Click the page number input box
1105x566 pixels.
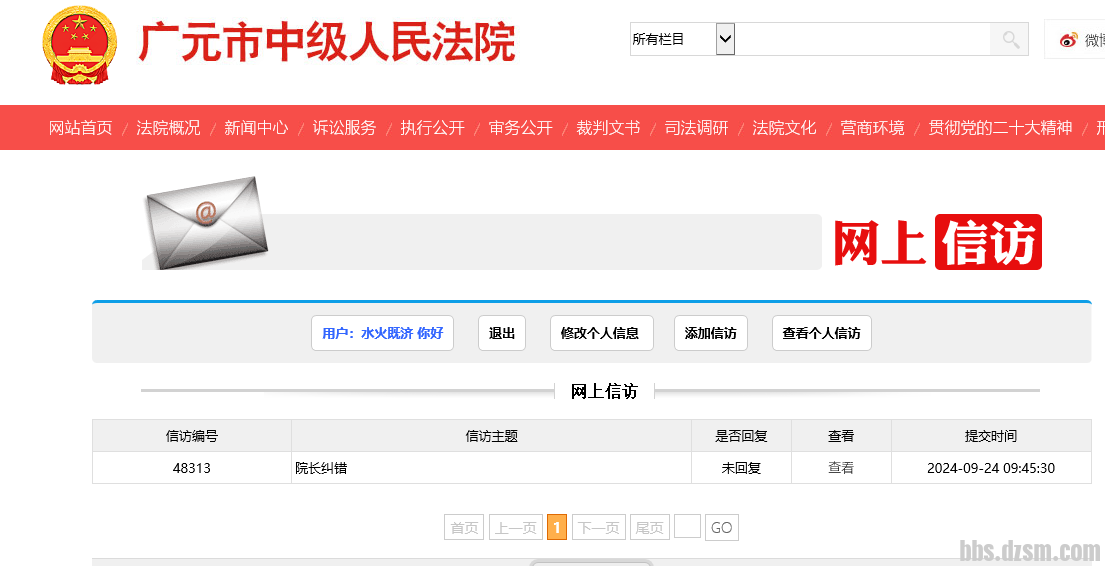(x=687, y=527)
